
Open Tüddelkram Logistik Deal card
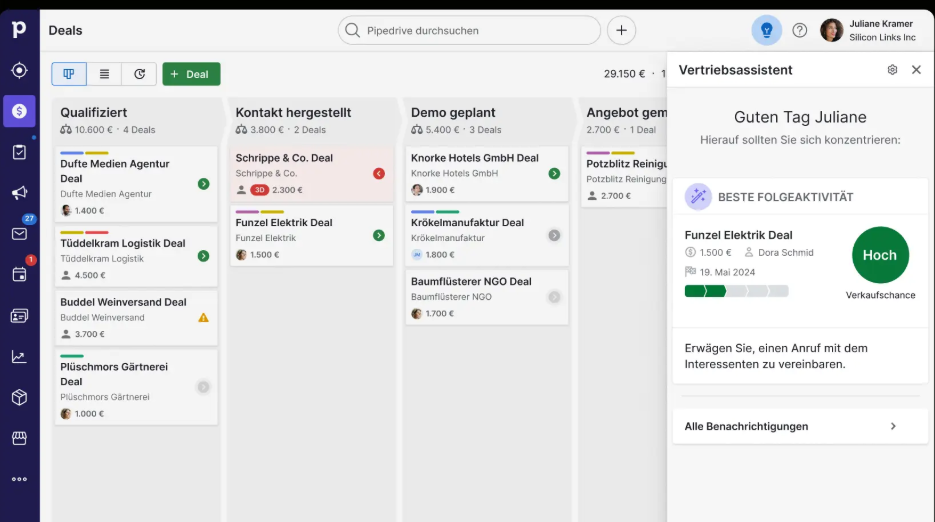pos(136,256)
